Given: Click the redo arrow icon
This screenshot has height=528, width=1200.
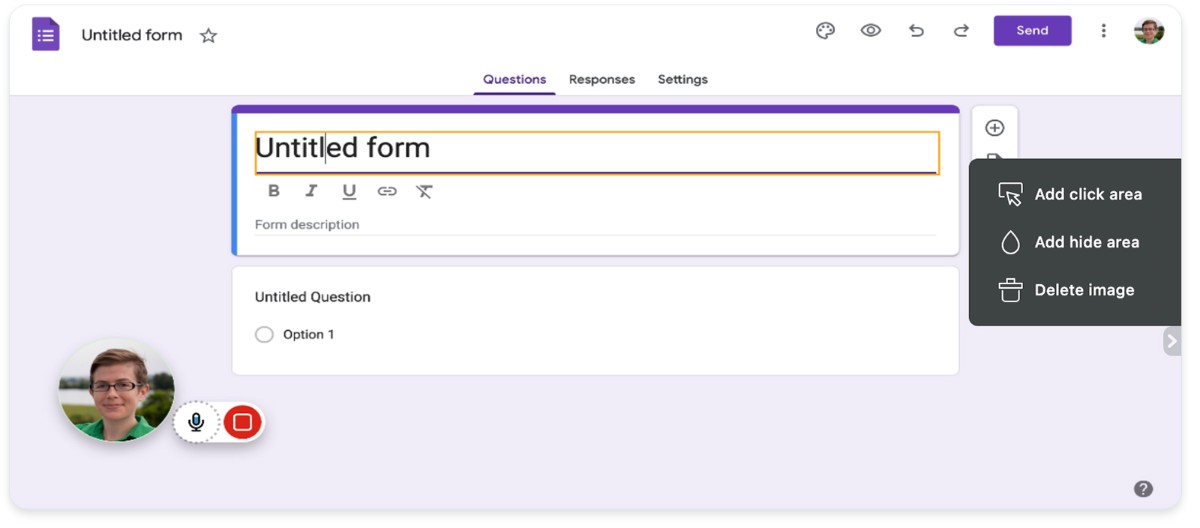Looking at the screenshot, I should 961,31.
